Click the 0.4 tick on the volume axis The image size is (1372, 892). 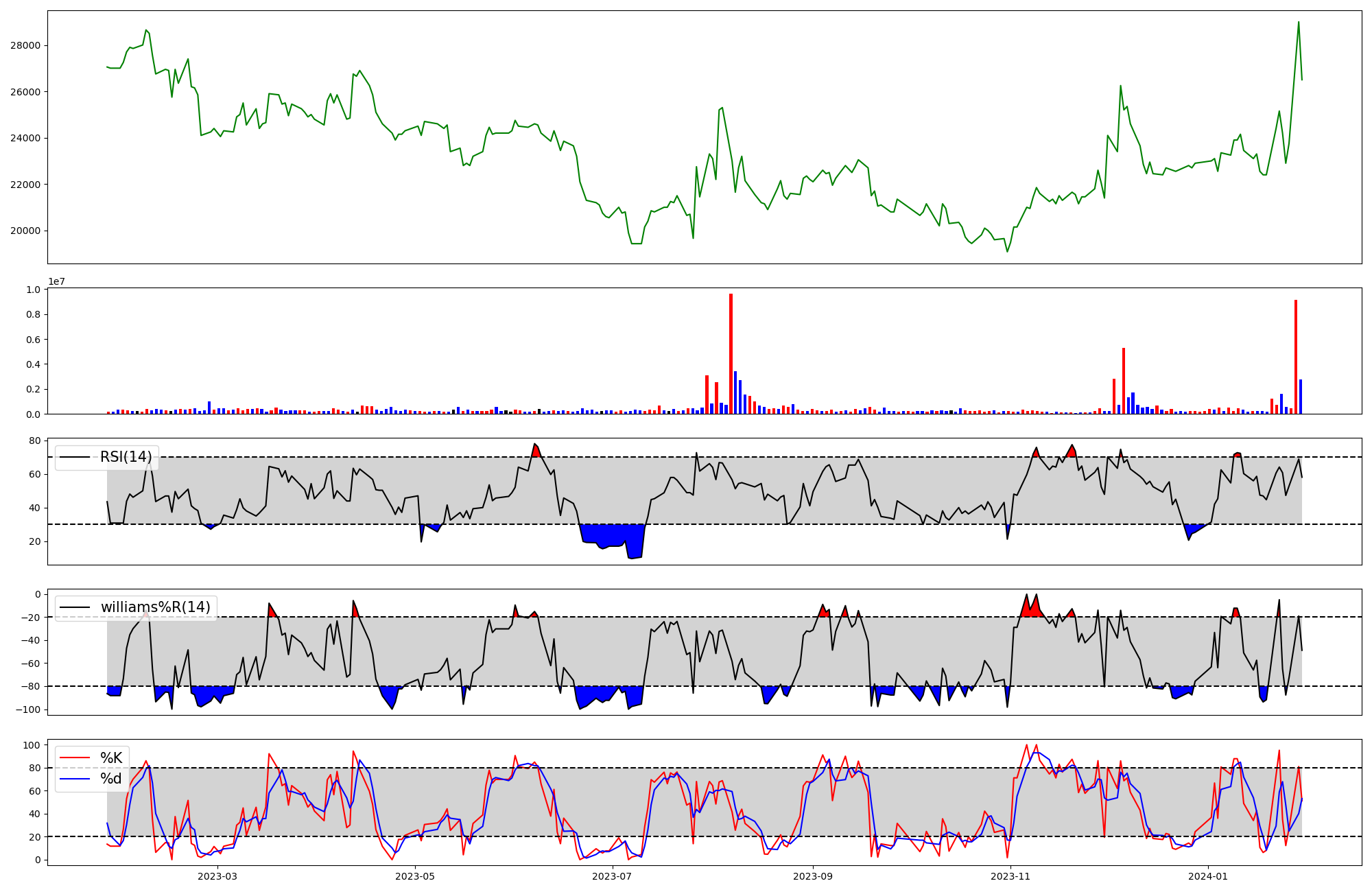tap(32, 364)
